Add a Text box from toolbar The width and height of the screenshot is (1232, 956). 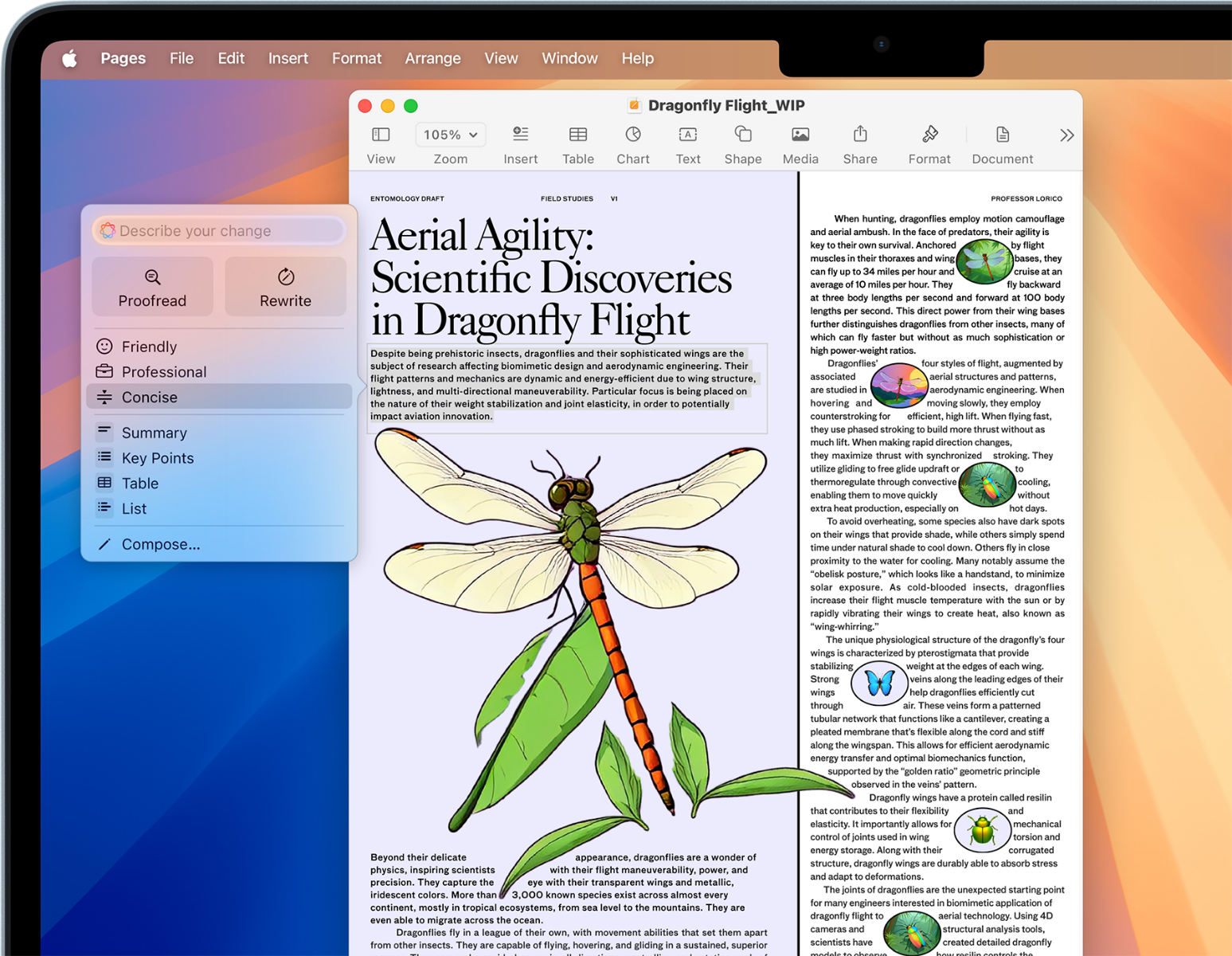click(687, 135)
